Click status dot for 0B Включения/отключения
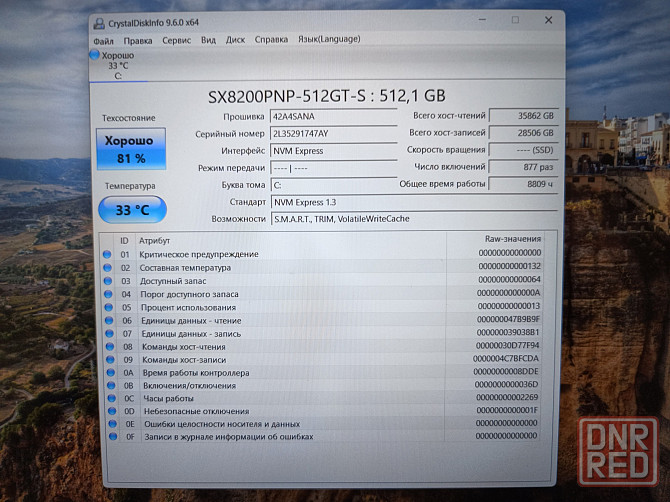The height and width of the screenshot is (502, 670). click(111, 385)
